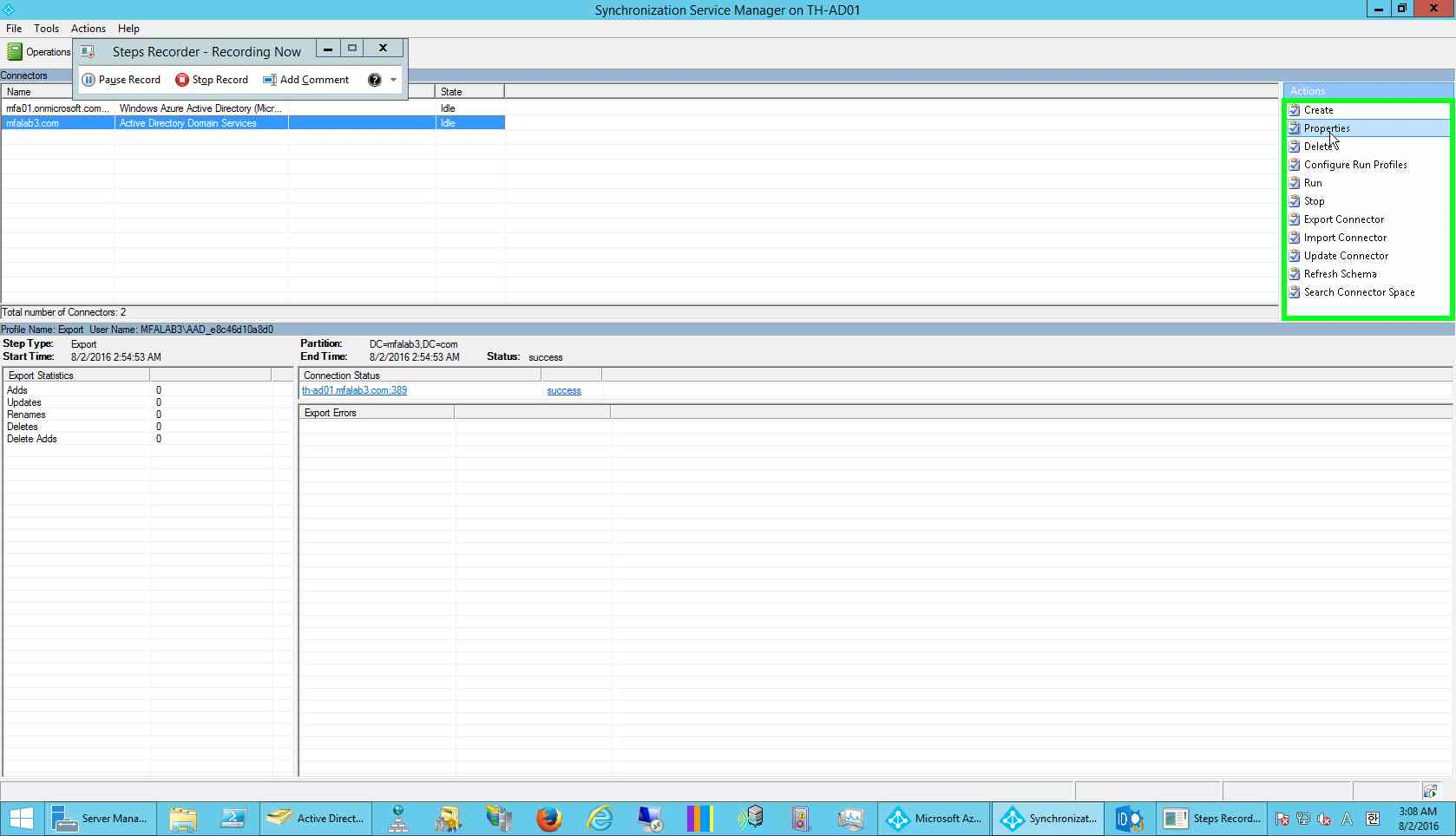Open th-ad01.mfalab3.com:389 connection link
The image size is (1456, 836).
tap(354, 390)
